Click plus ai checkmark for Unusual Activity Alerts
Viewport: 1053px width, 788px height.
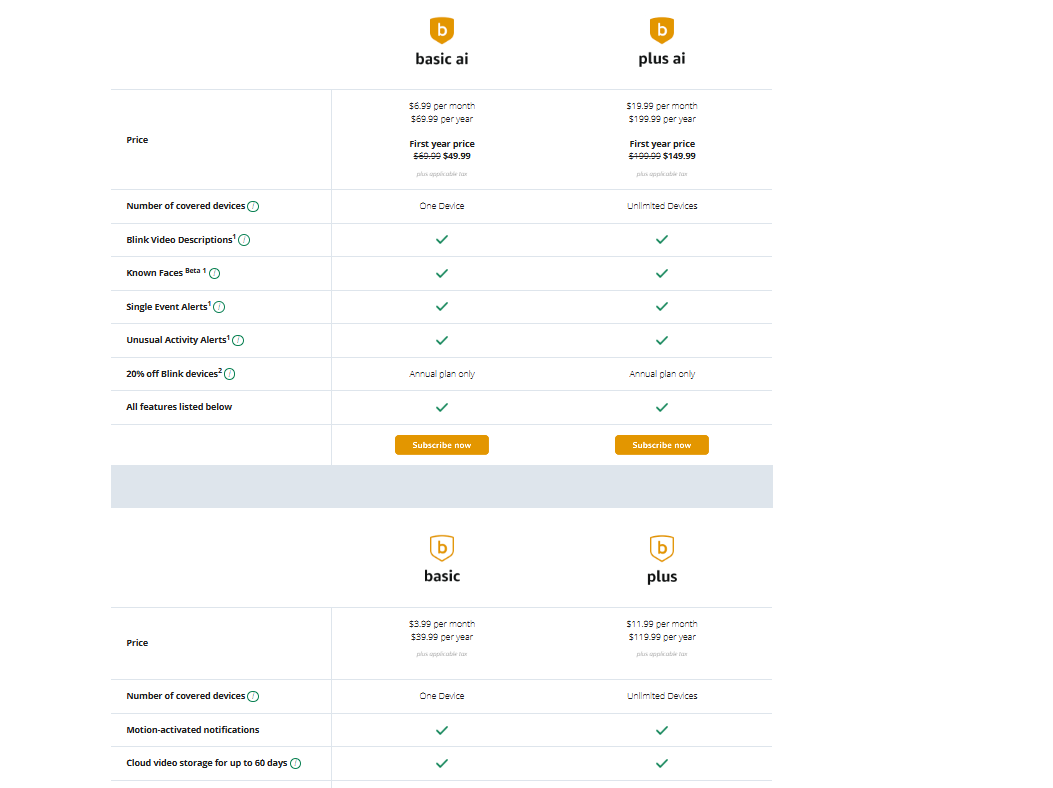coord(661,341)
